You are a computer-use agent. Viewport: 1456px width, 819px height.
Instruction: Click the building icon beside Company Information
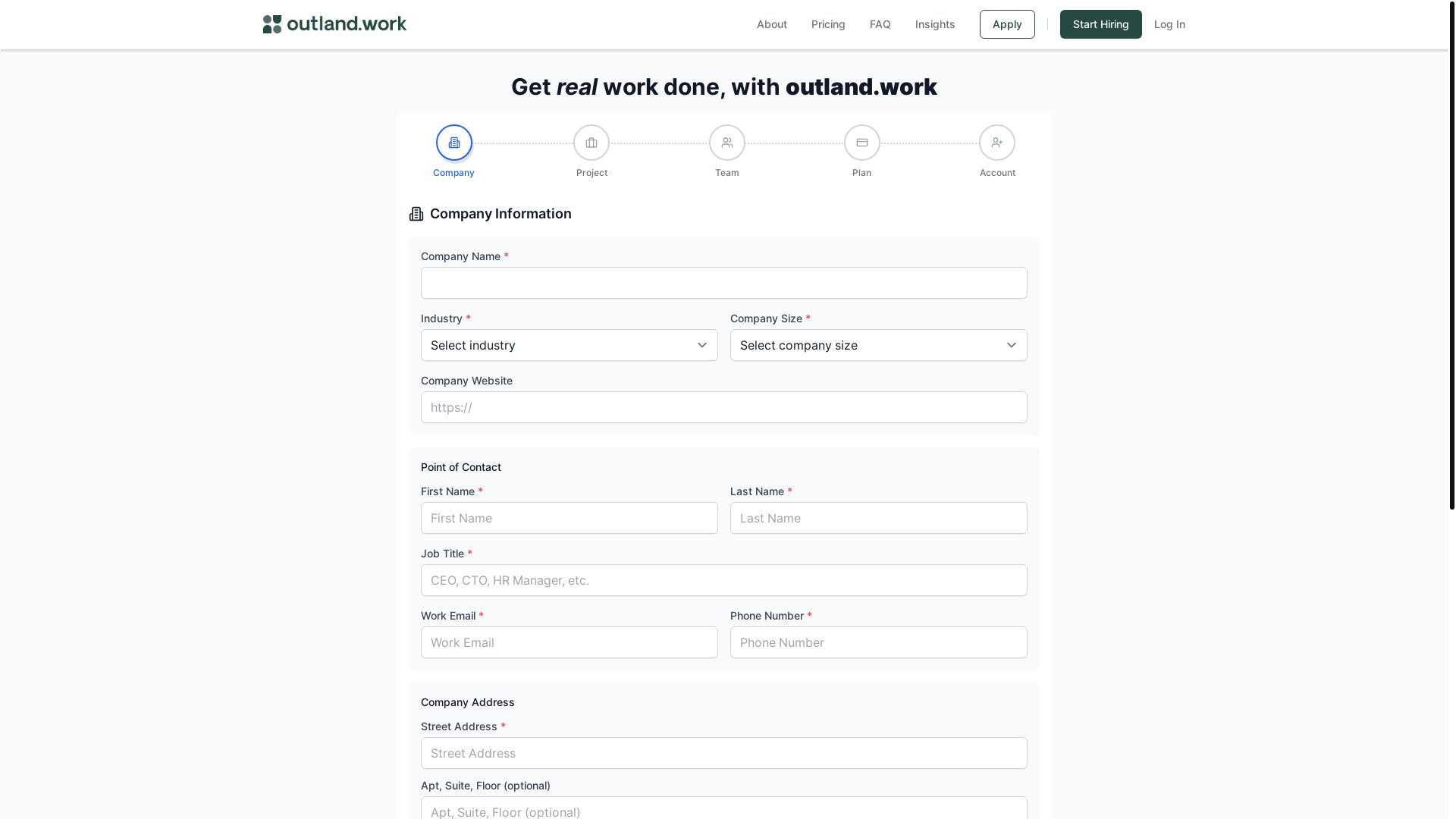tap(416, 214)
